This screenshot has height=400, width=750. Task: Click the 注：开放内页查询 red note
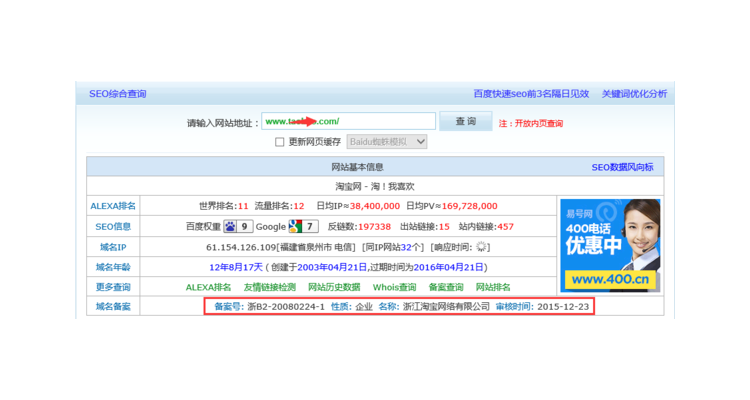531,123
